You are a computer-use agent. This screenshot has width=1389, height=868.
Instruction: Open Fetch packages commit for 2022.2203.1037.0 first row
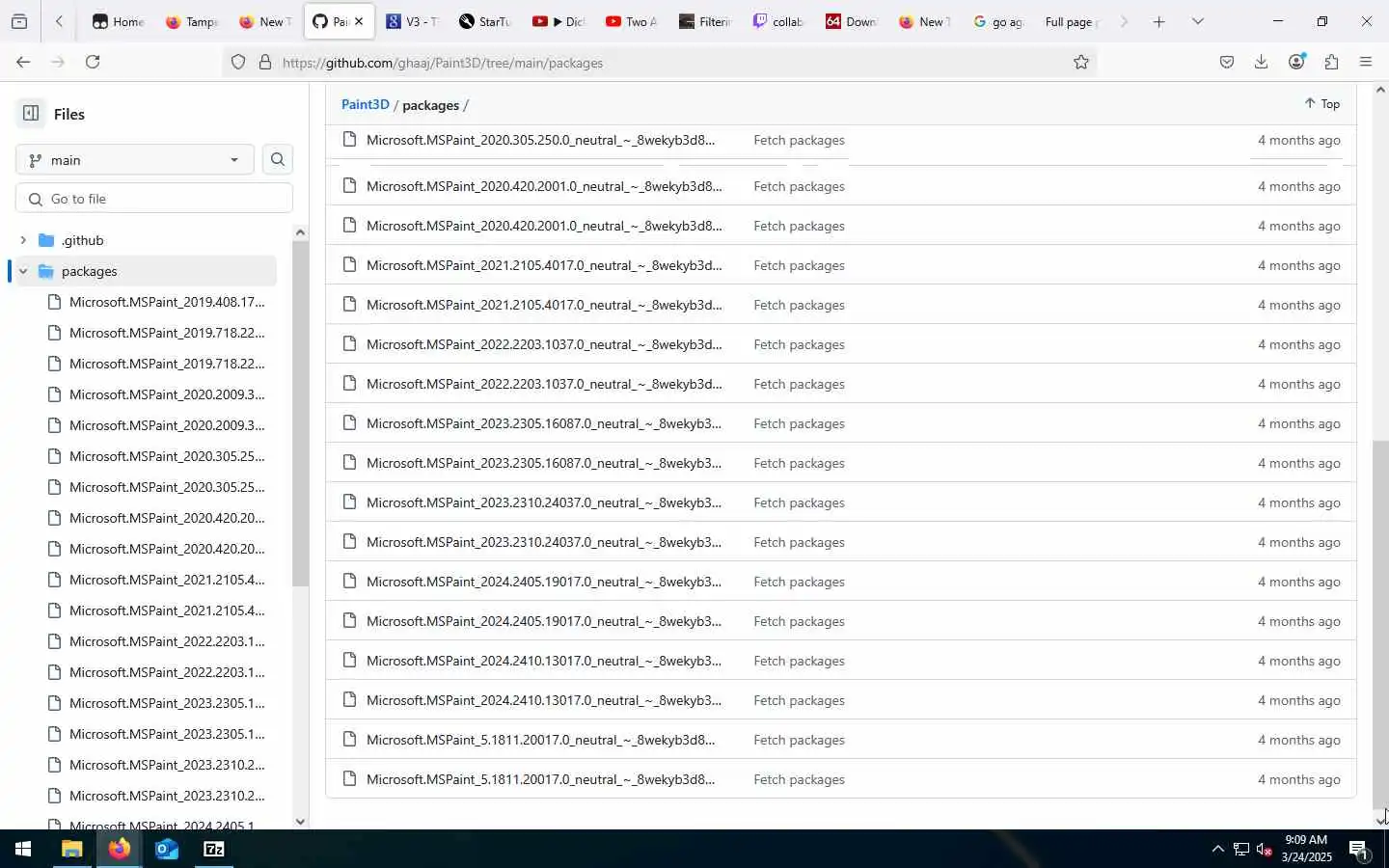pos(799,344)
